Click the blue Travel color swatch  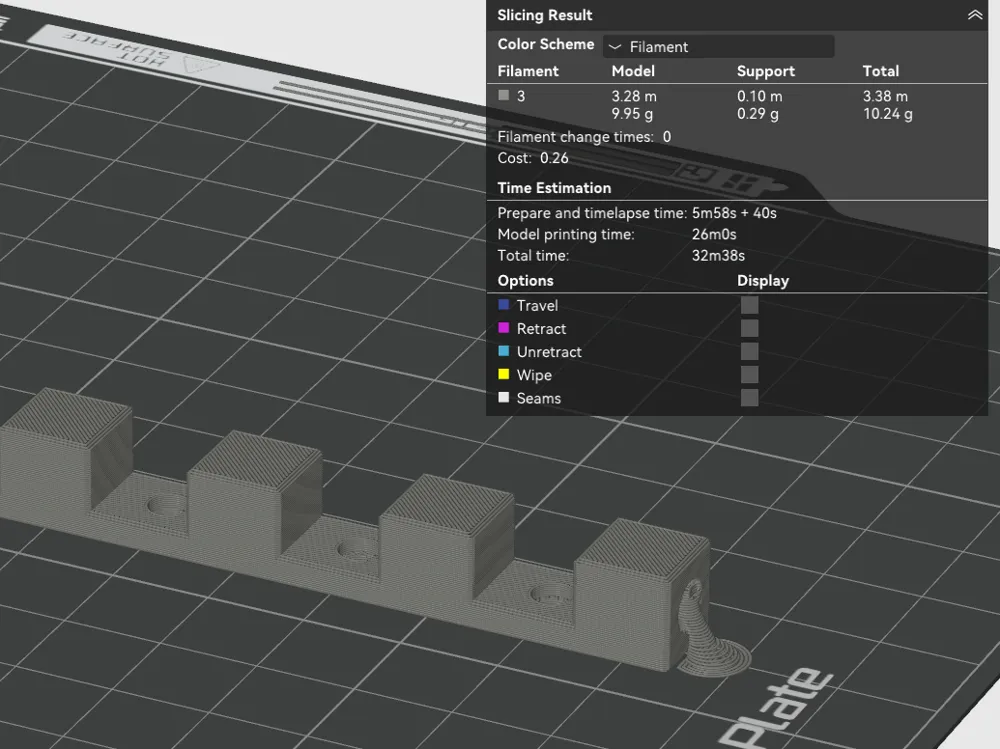coord(504,304)
